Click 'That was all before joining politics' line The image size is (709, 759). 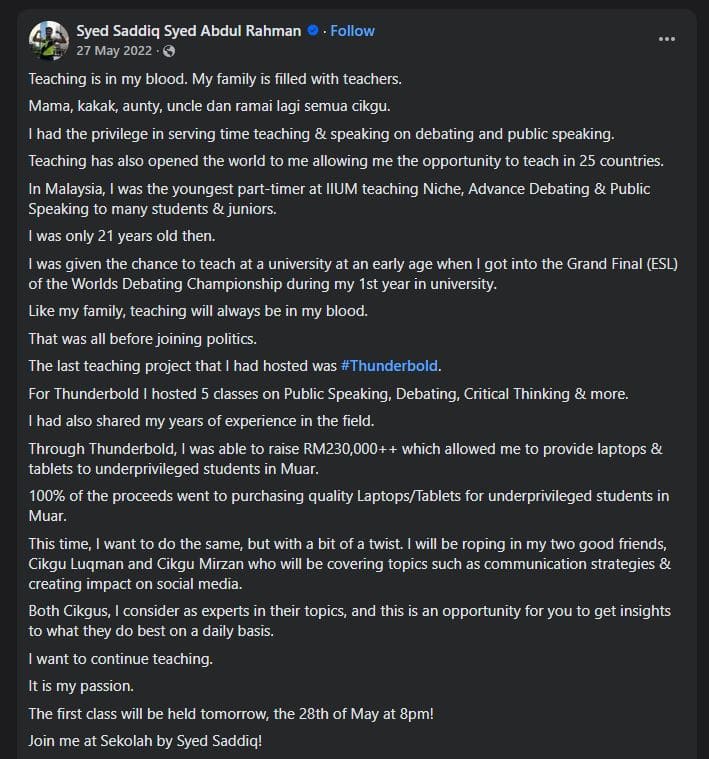pos(142,339)
